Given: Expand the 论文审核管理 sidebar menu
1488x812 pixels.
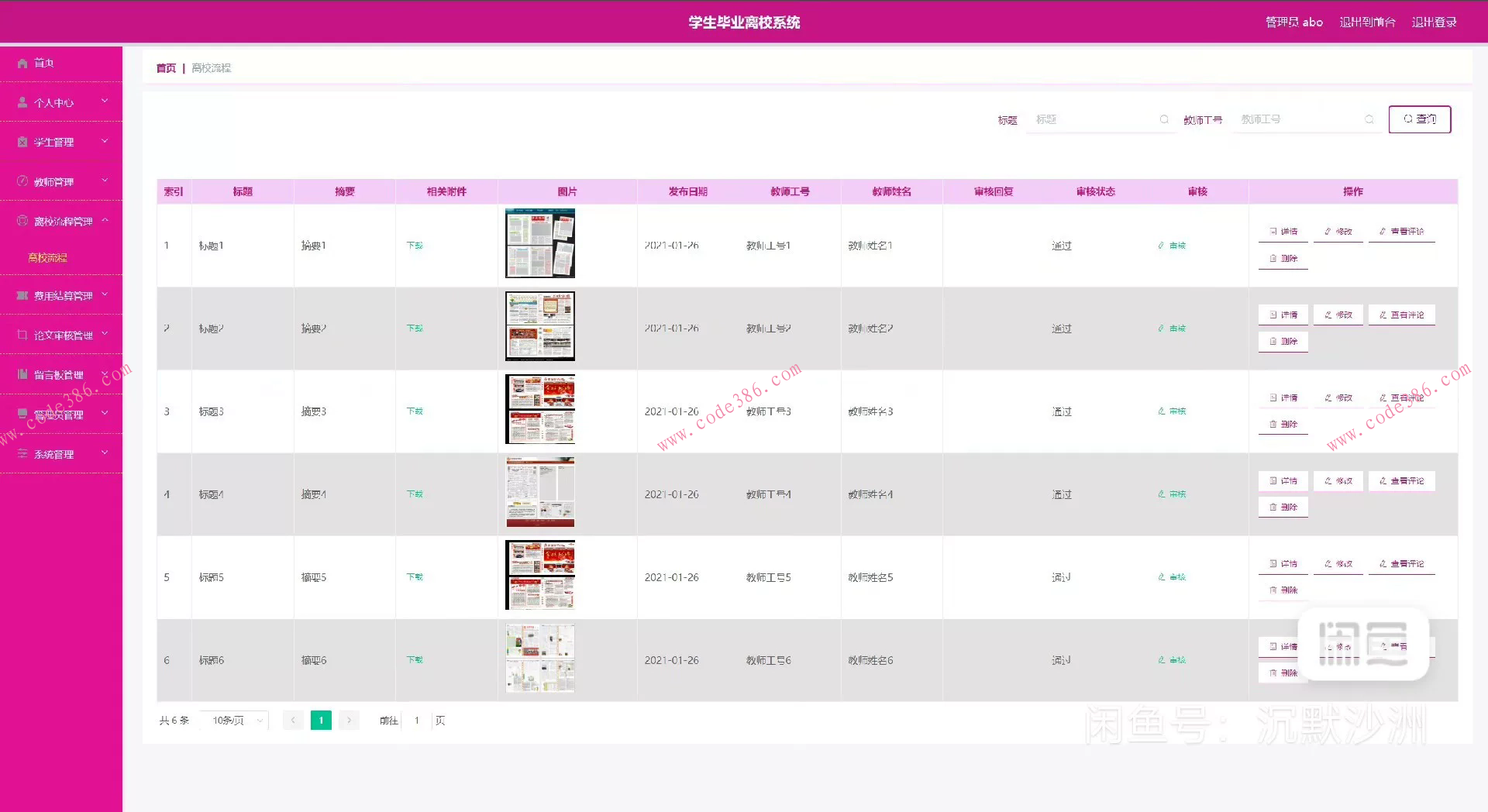Looking at the screenshot, I should click(x=61, y=335).
